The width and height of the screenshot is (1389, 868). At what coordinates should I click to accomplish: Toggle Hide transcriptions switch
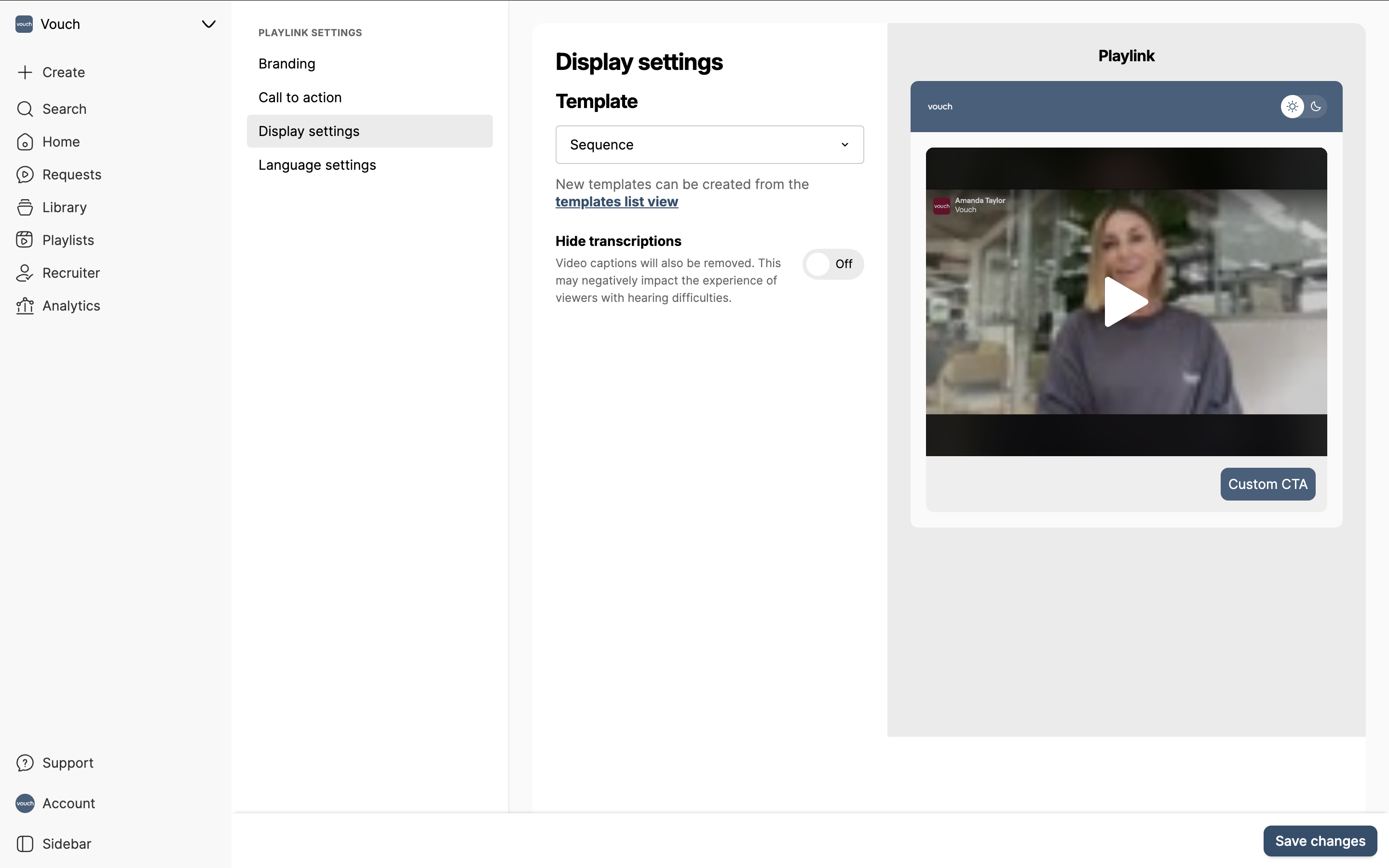tap(833, 264)
